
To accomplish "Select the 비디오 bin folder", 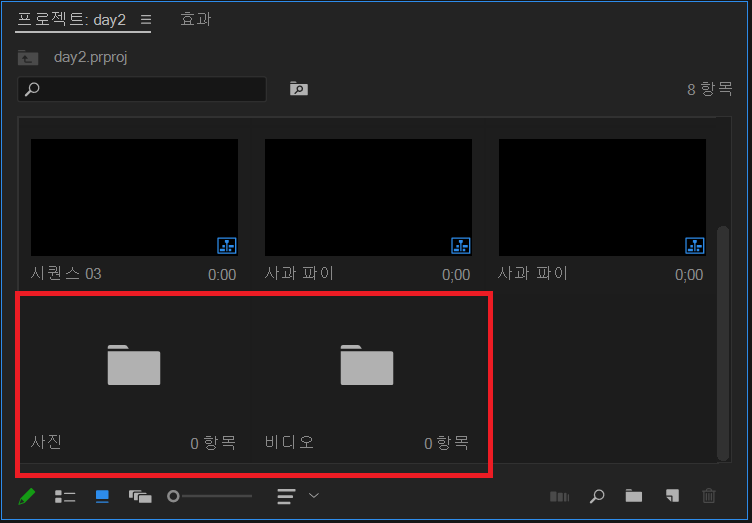I will click(367, 365).
